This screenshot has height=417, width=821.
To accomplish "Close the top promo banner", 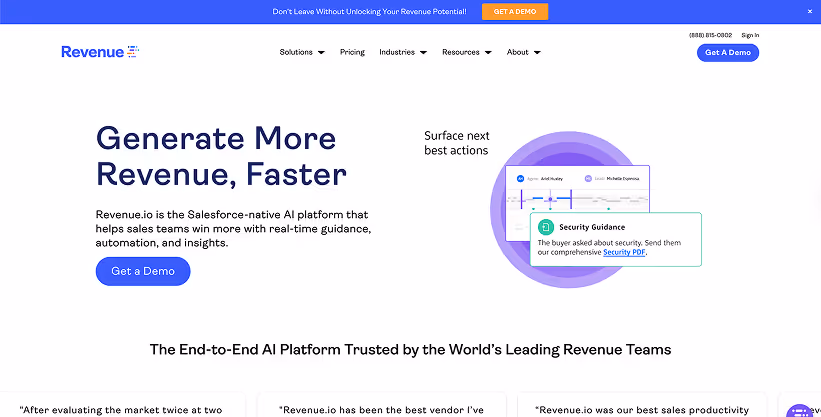I will click(809, 12).
